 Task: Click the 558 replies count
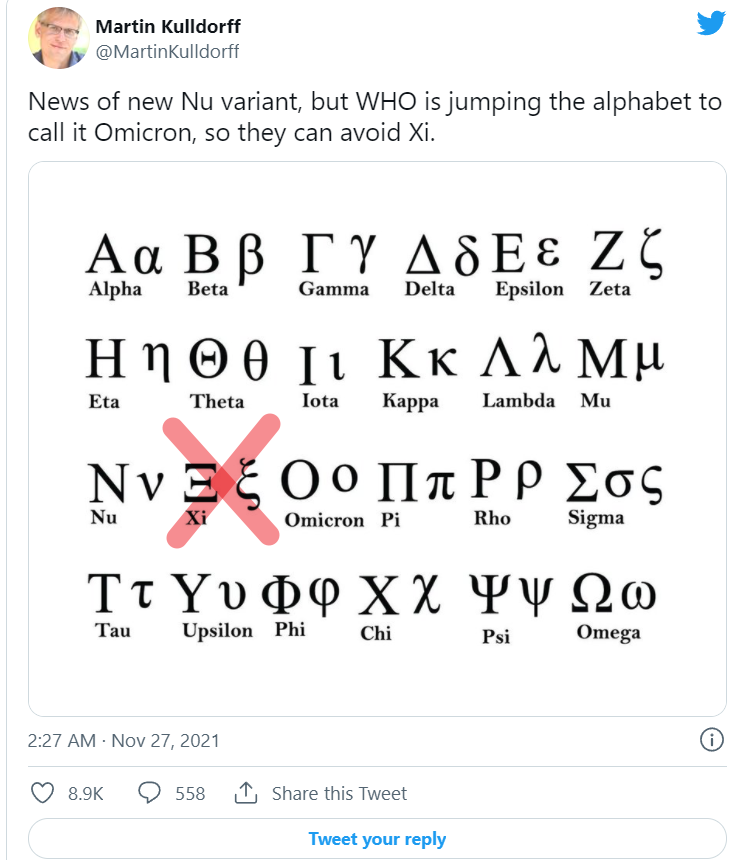[x=190, y=793]
